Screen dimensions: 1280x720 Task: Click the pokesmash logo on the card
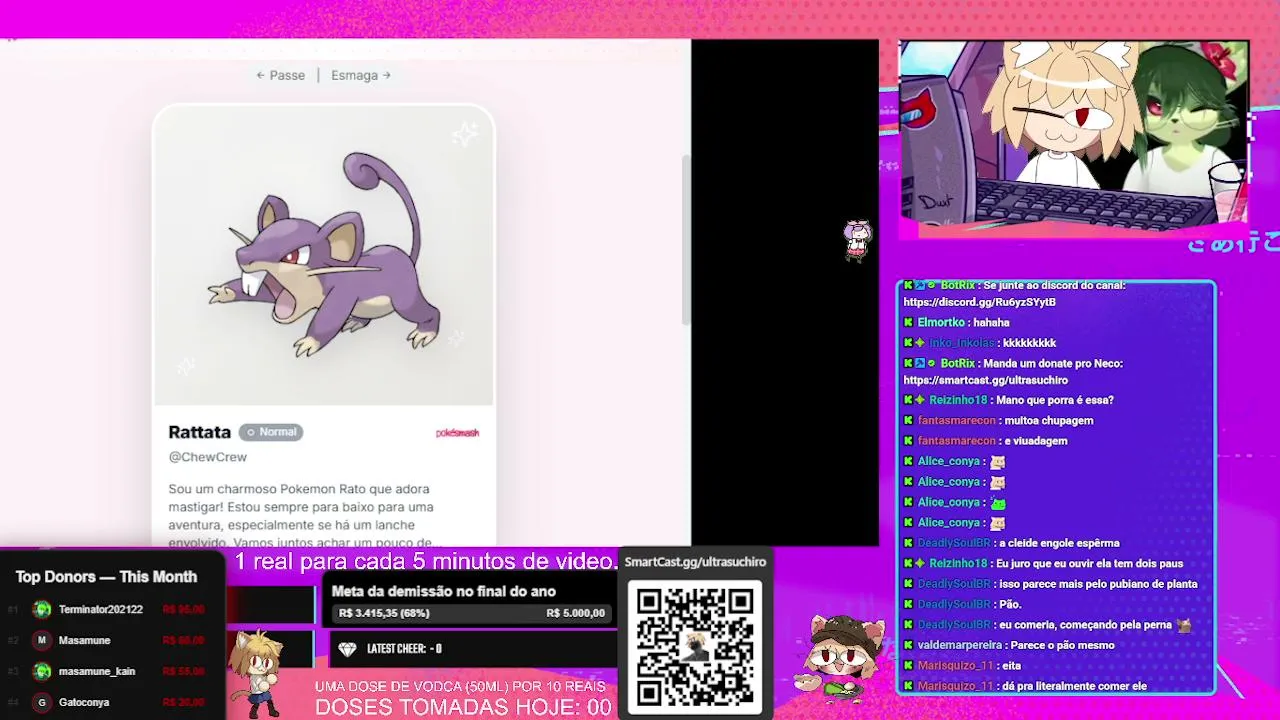tap(457, 433)
